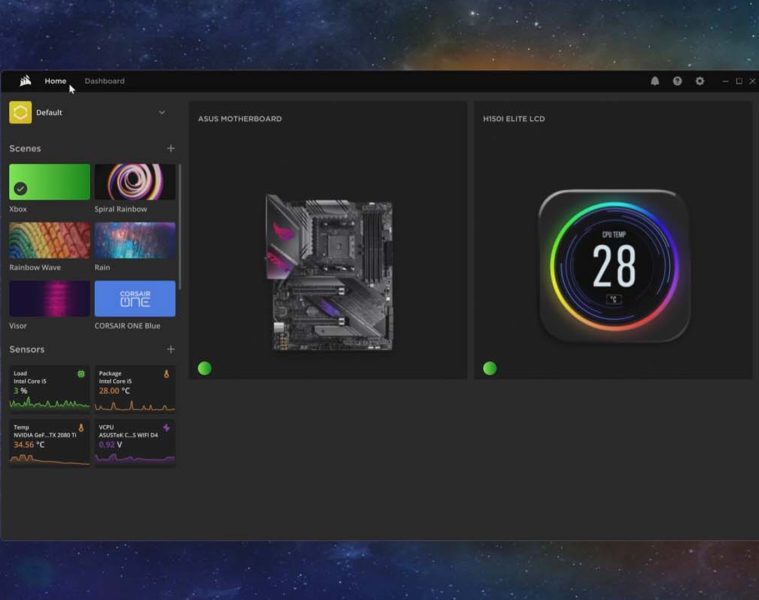This screenshot has height=600, width=759.
Task: Click the H150I ELITE LCD title text
Action: (x=514, y=119)
